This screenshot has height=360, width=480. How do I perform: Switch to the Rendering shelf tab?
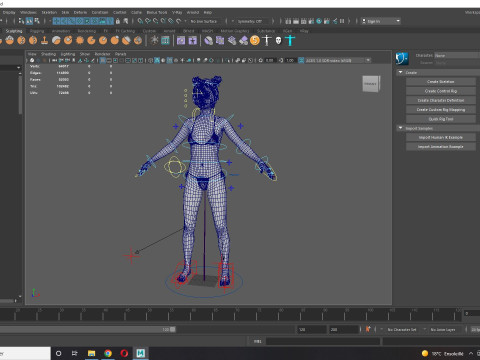(x=87, y=31)
